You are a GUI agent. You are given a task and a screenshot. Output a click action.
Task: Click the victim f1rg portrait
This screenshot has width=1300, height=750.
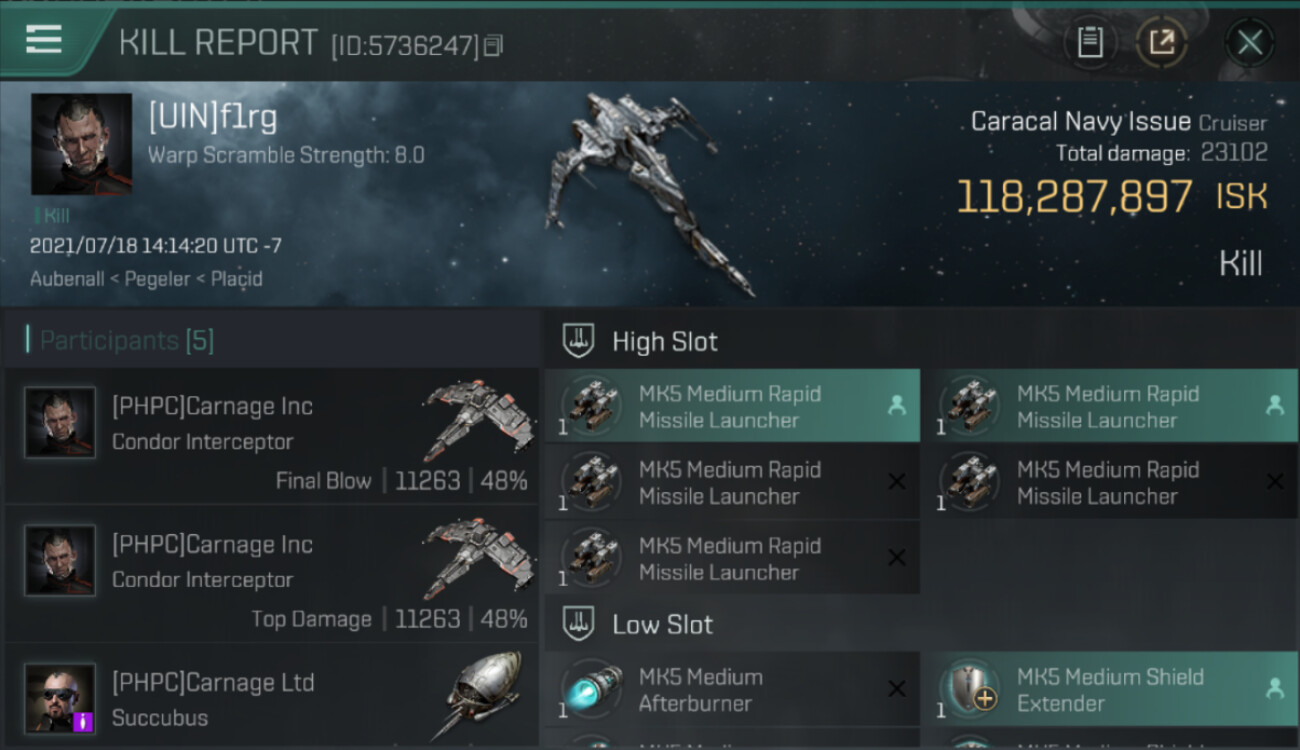pyautogui.click(x=81, y=144)
